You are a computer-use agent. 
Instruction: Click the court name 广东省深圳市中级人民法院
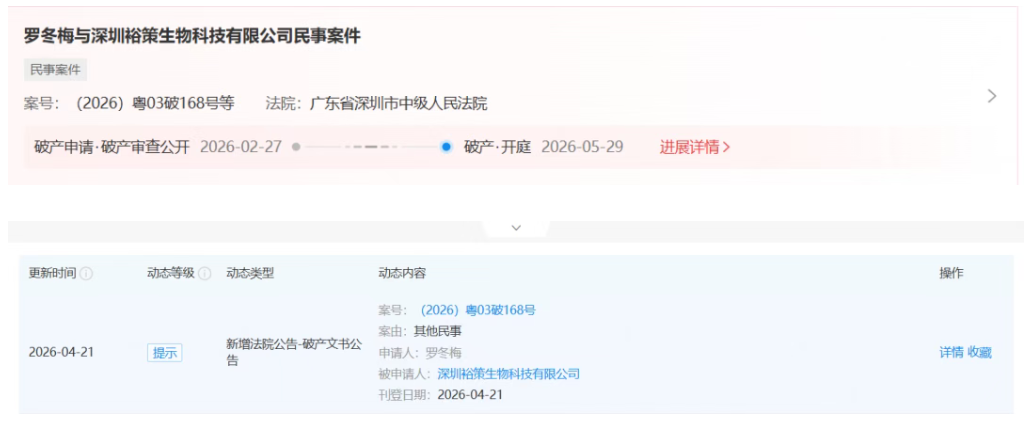[399, 103]
